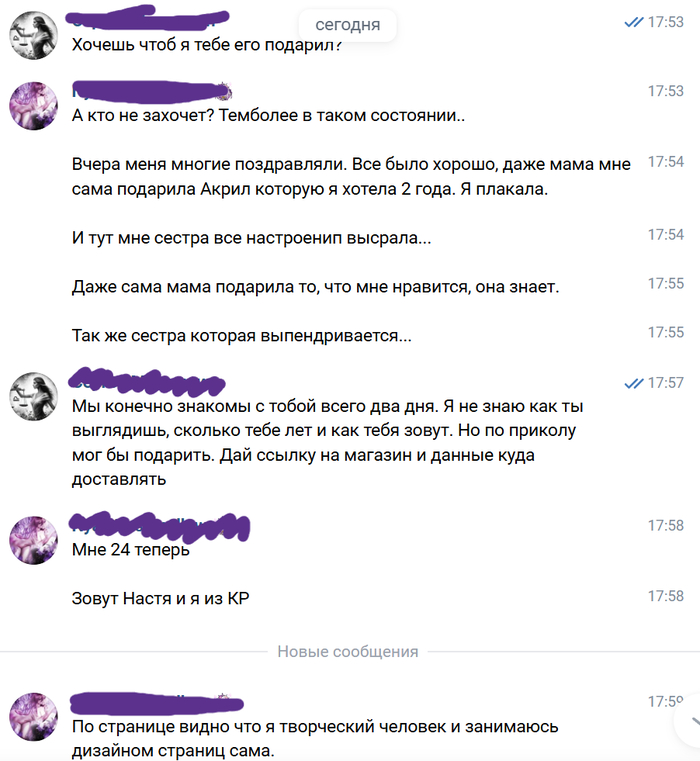Click the redacted sender name above 'Мы конечно знакомы'
Image resolution: width=700 pixels, height=761 pixels.
147,381
